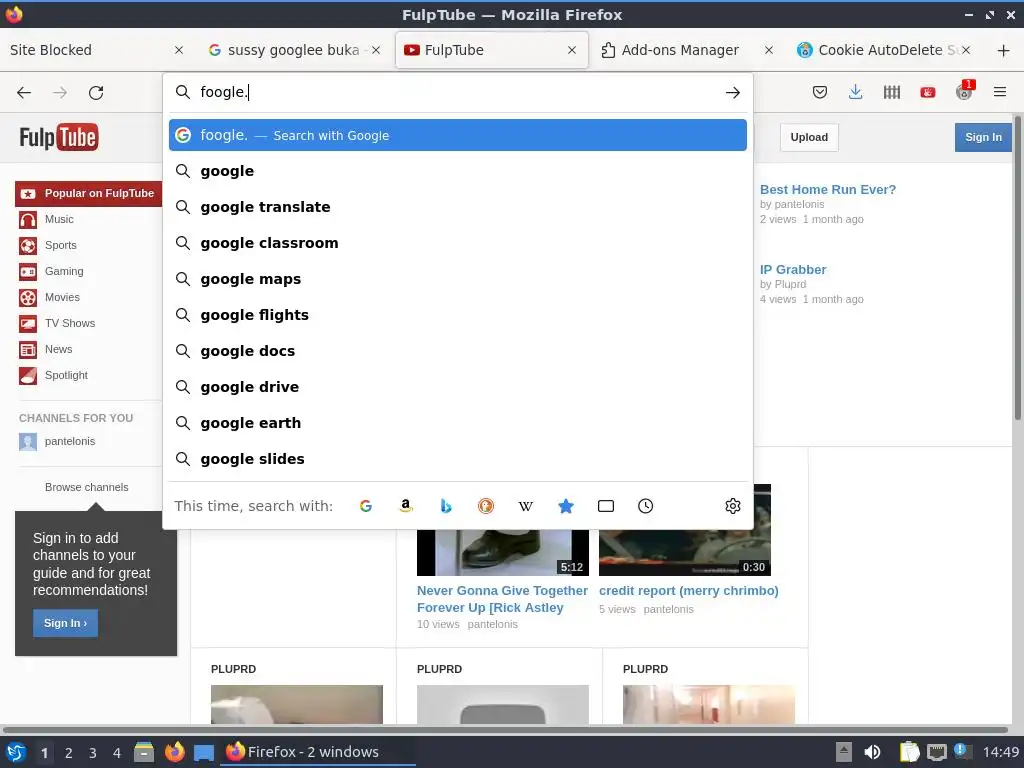Viewport: 1024px width, 768px height.
Task: Search this time with Amazon icon
Action: click(x=406, y=506)
